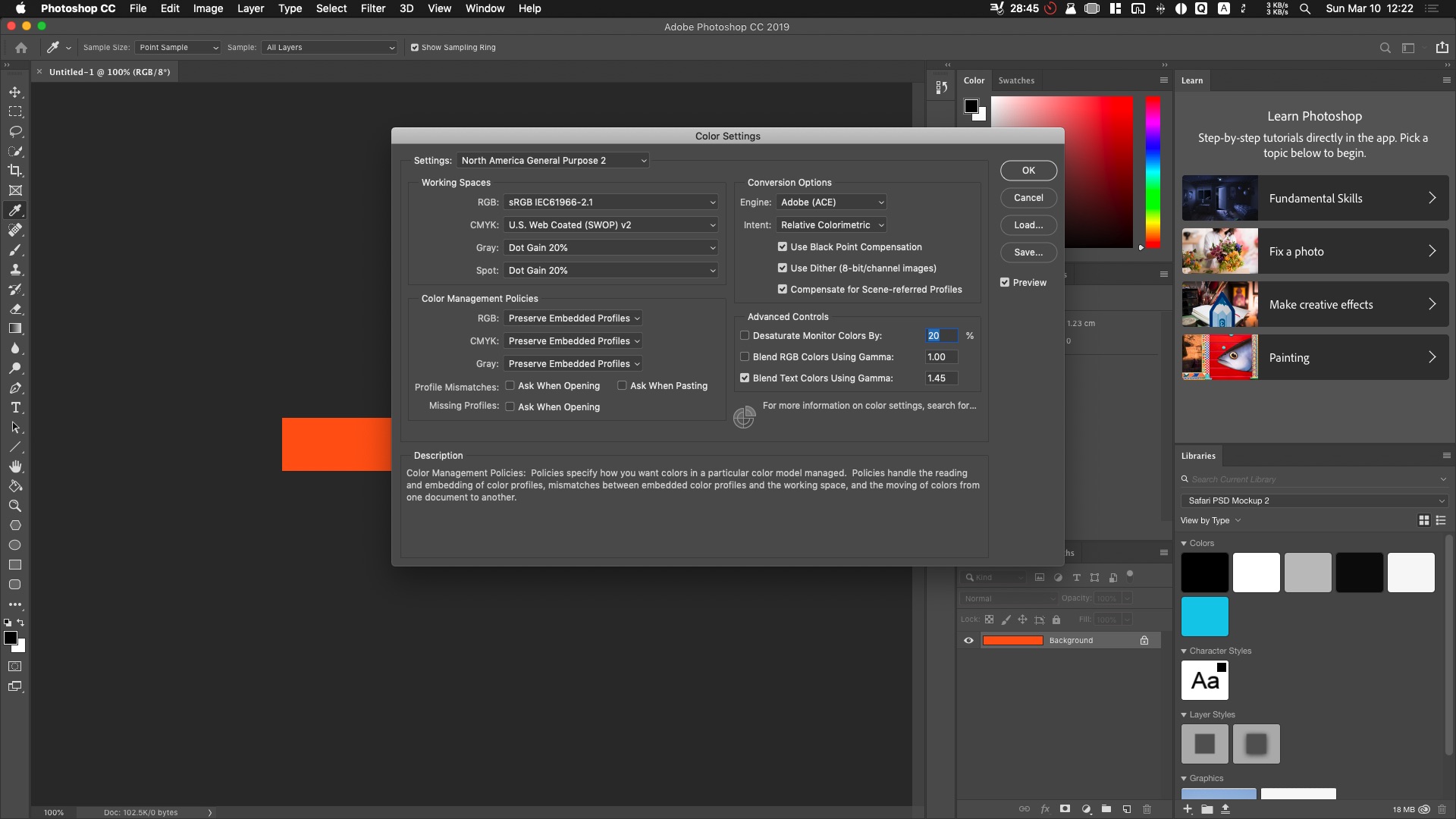Enable Desaturate Monitor Colors By

coord(744,335)
